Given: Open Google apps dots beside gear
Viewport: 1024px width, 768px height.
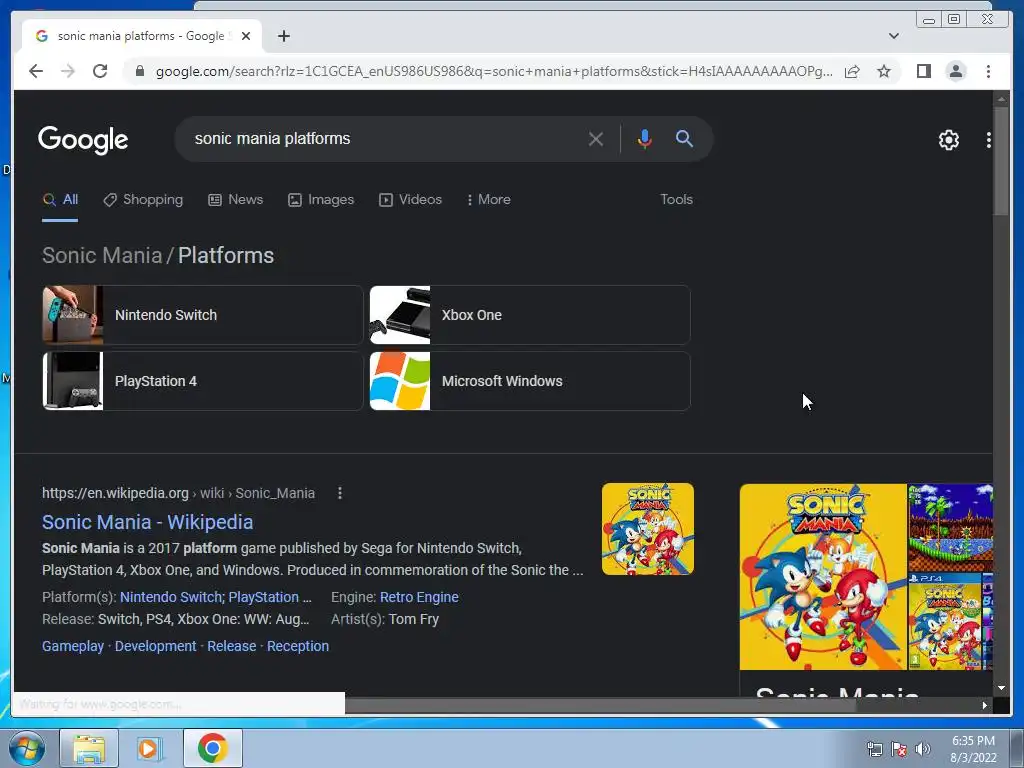Looking at the screenshot, I should 989,140.
